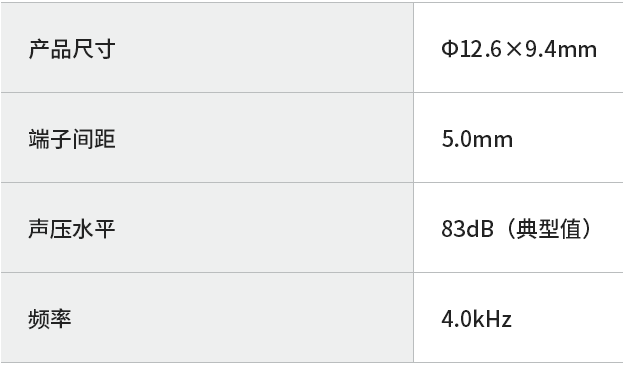Select the 4.0kHz frequency value
Image resolution: width=623 pixels, height=365 pixels.
click(x=476, y=319)
